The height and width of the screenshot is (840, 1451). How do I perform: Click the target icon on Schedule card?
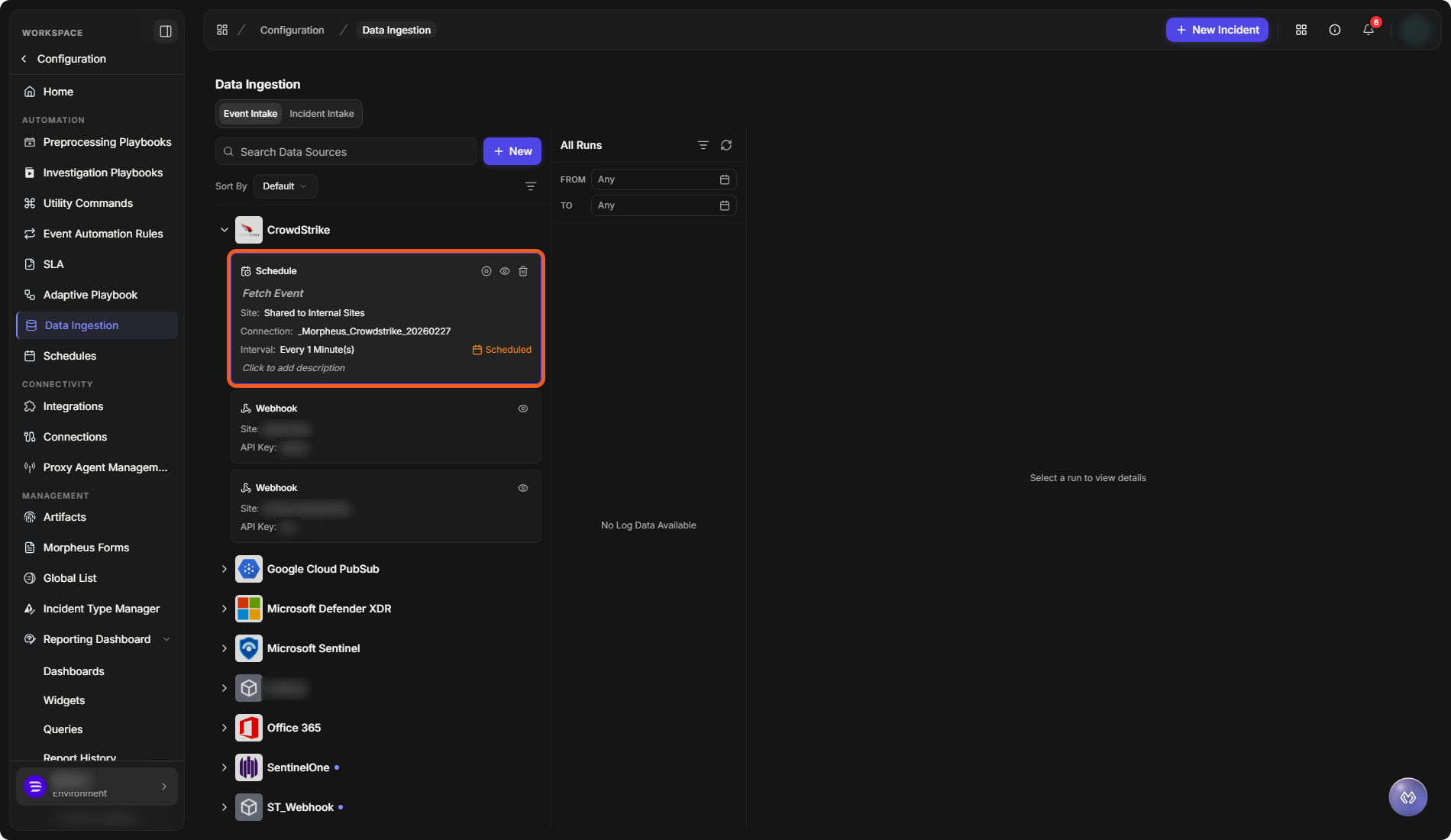[x=486, y=271]
